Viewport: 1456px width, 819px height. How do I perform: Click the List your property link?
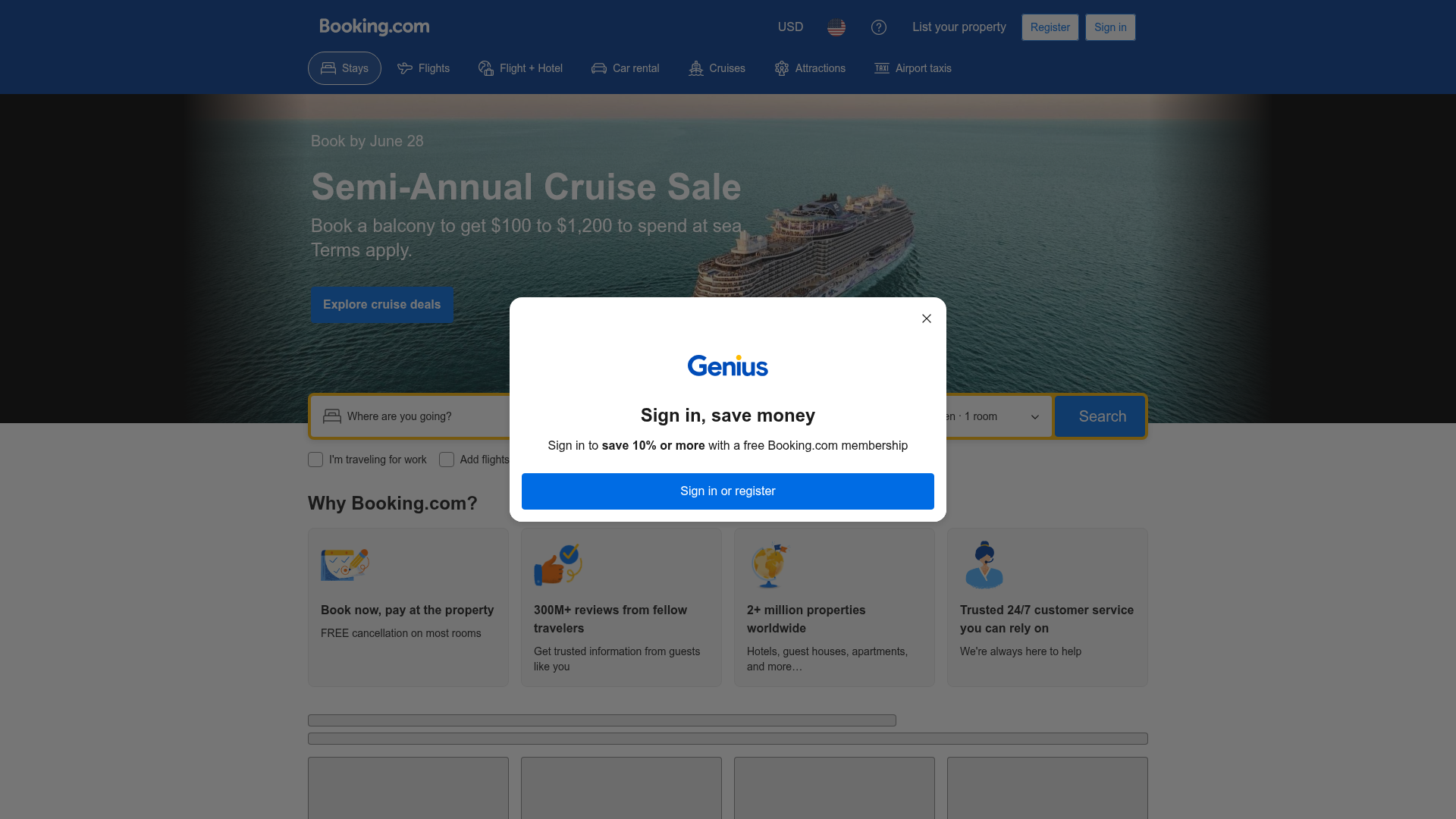tap(959, 27)
